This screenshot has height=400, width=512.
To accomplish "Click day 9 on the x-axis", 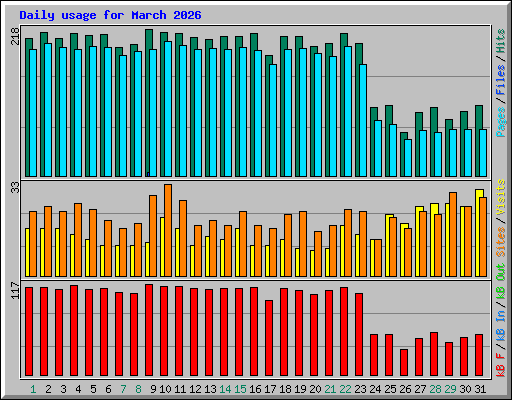I will [153, 389].
